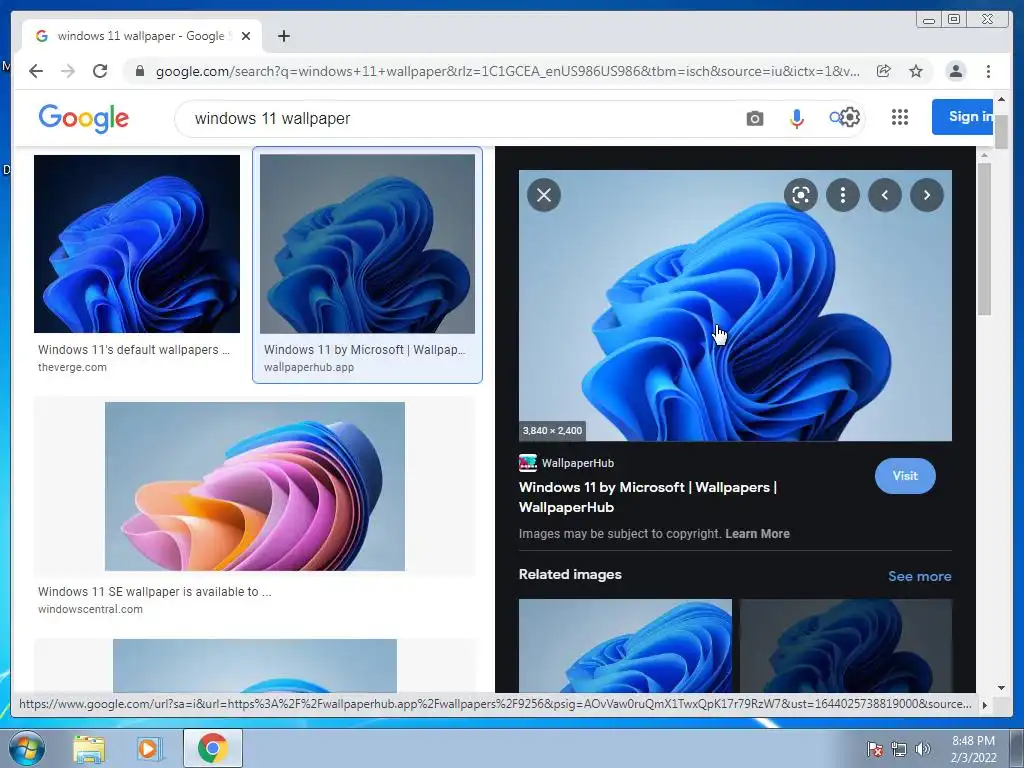Click See more related images
Image resolution: width=1024 pixels, height=768 pixels.
tap(919, 576)
